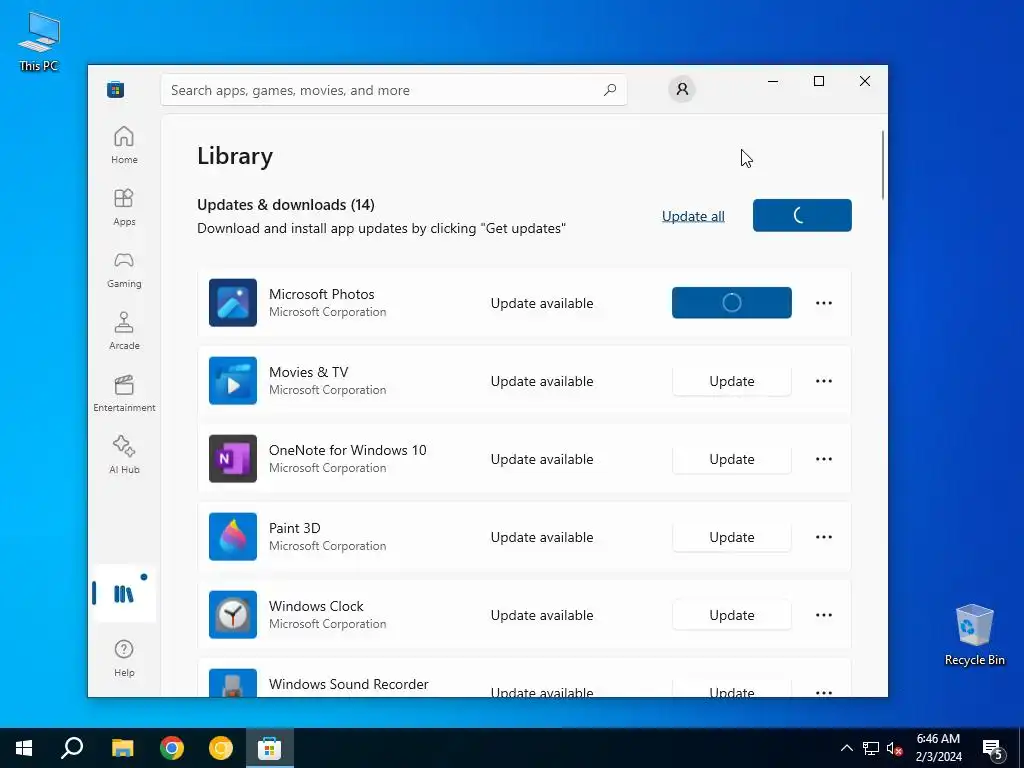1024x768 pixels.
Task: Click the Updates & downloads (14) heading
Action: click(285, 204)
